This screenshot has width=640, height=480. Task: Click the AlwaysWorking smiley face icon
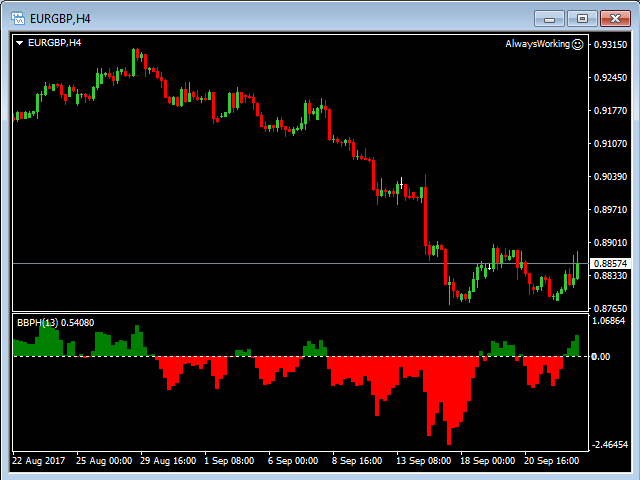(577, 44)
